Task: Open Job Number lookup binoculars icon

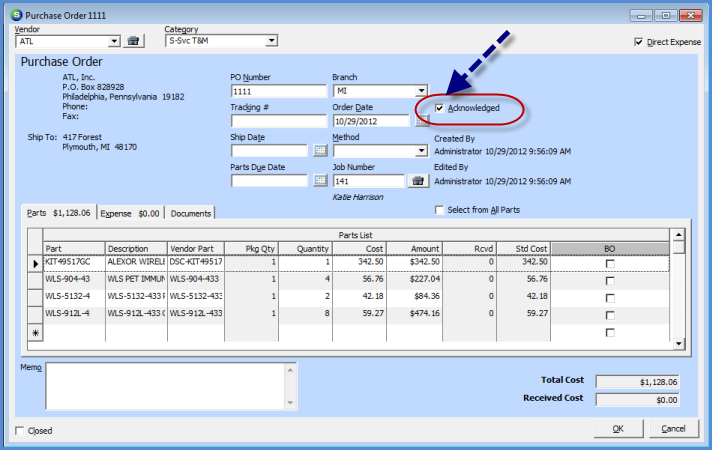Action: click(x=418, y=181)
